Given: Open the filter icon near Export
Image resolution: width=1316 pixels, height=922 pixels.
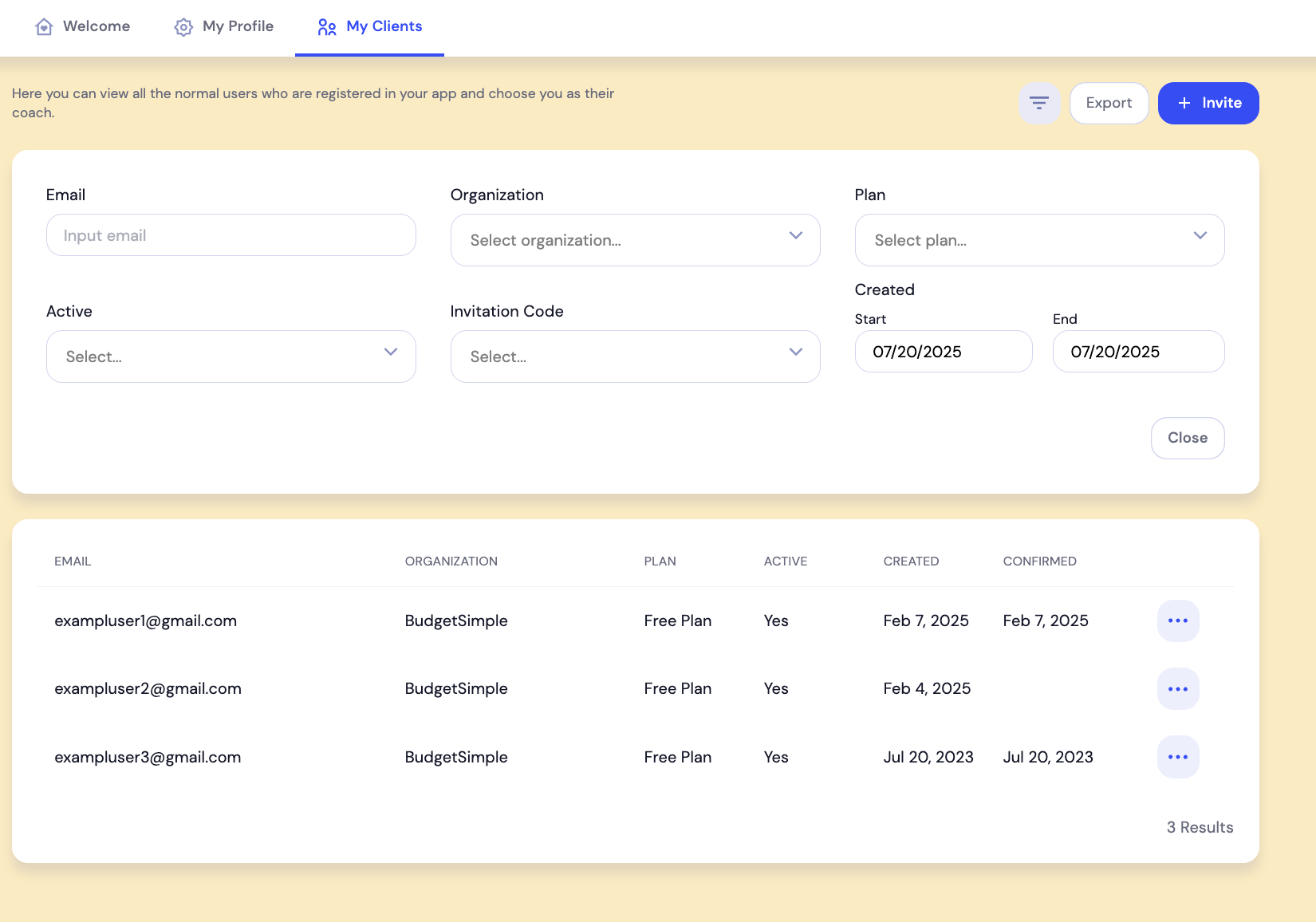Looking at the screenshot, I should (x=1039, y=103).
